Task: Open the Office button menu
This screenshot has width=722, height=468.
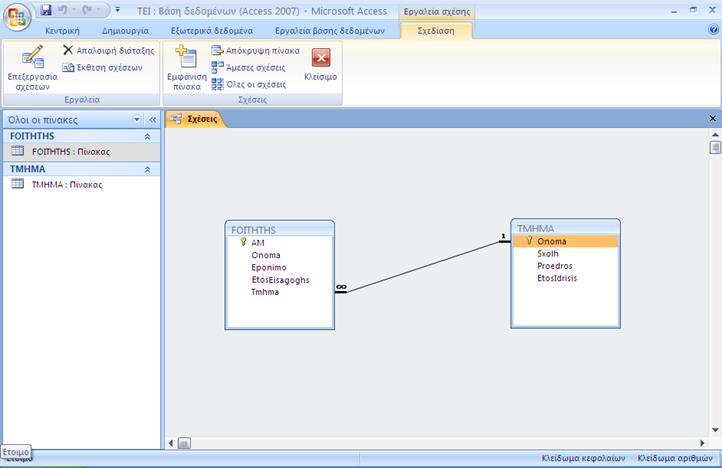Action: click(x=17, y=17)
